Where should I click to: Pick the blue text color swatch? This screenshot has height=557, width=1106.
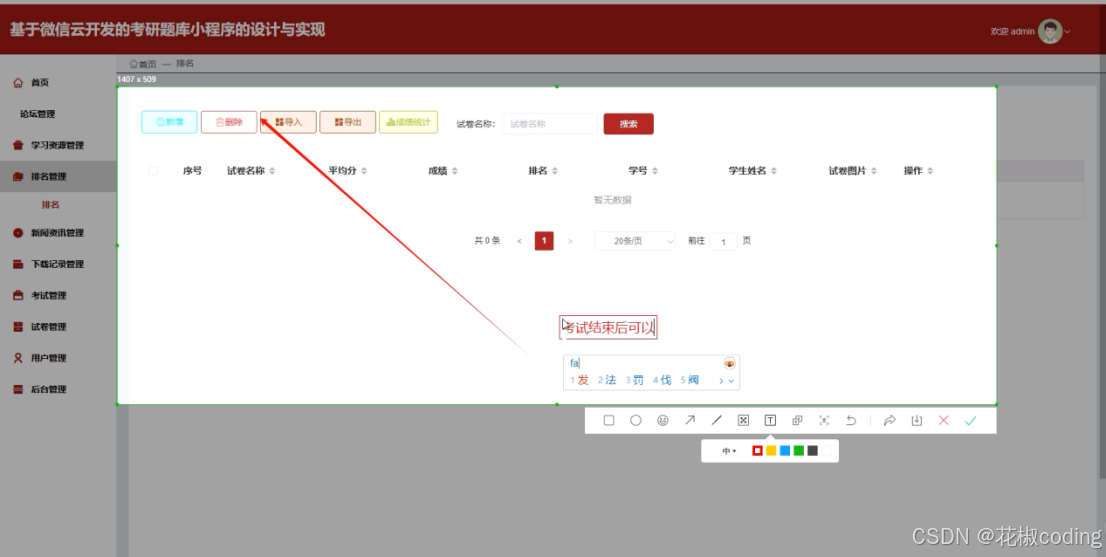coord(785,451)
